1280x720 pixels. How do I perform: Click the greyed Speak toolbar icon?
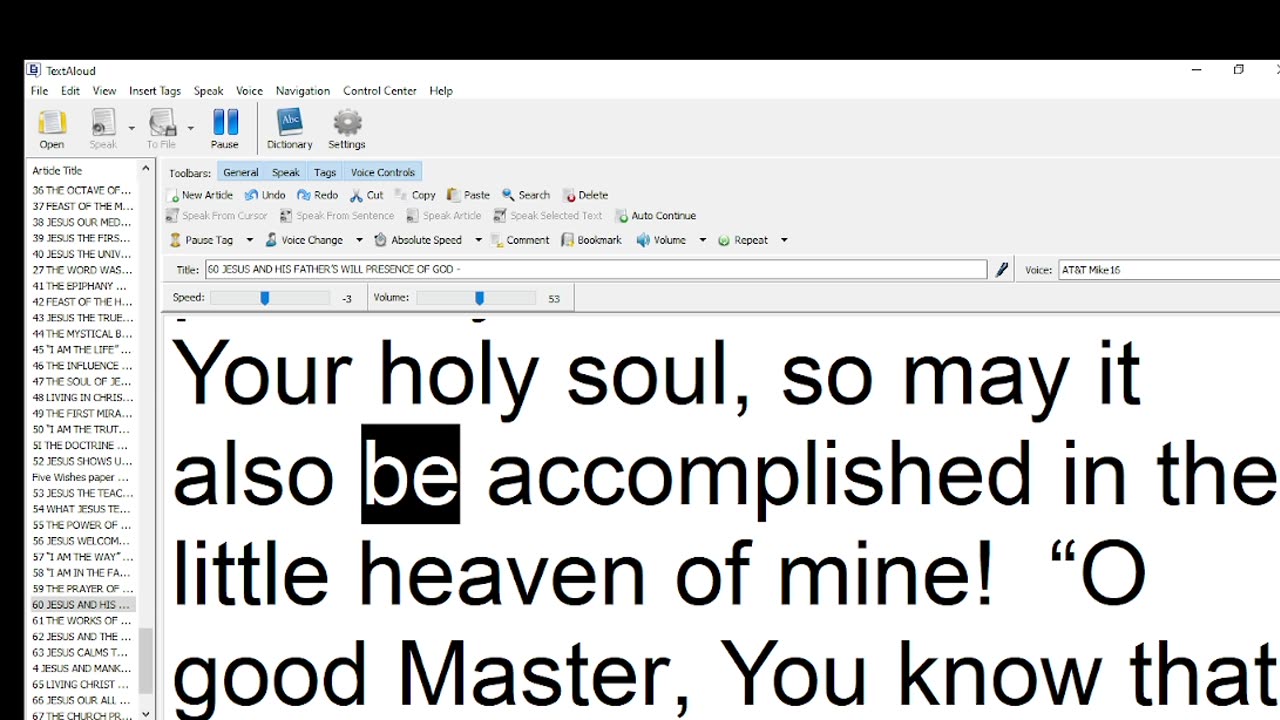[103, 130]
